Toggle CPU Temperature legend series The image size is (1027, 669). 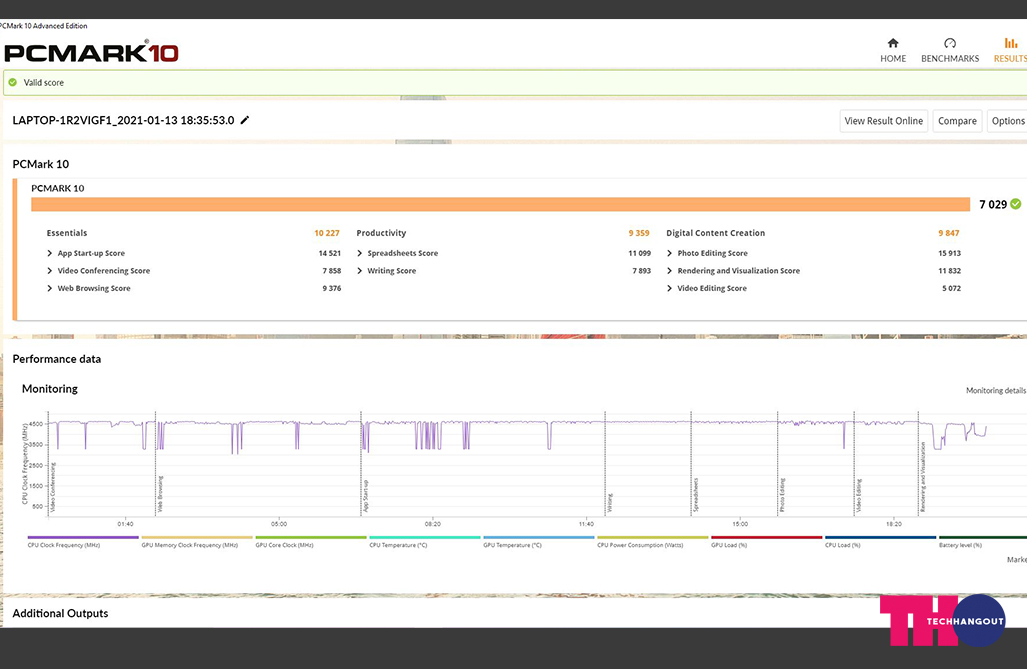coord(425,542)
